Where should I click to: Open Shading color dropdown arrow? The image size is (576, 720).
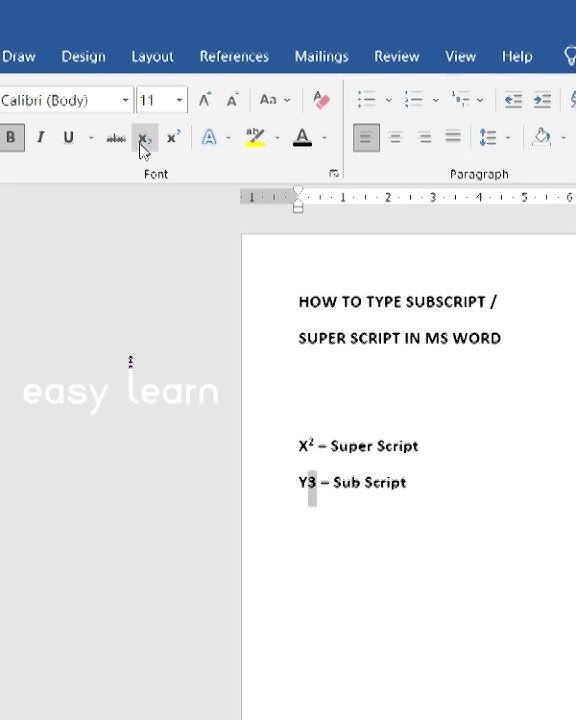coord(564,137)
